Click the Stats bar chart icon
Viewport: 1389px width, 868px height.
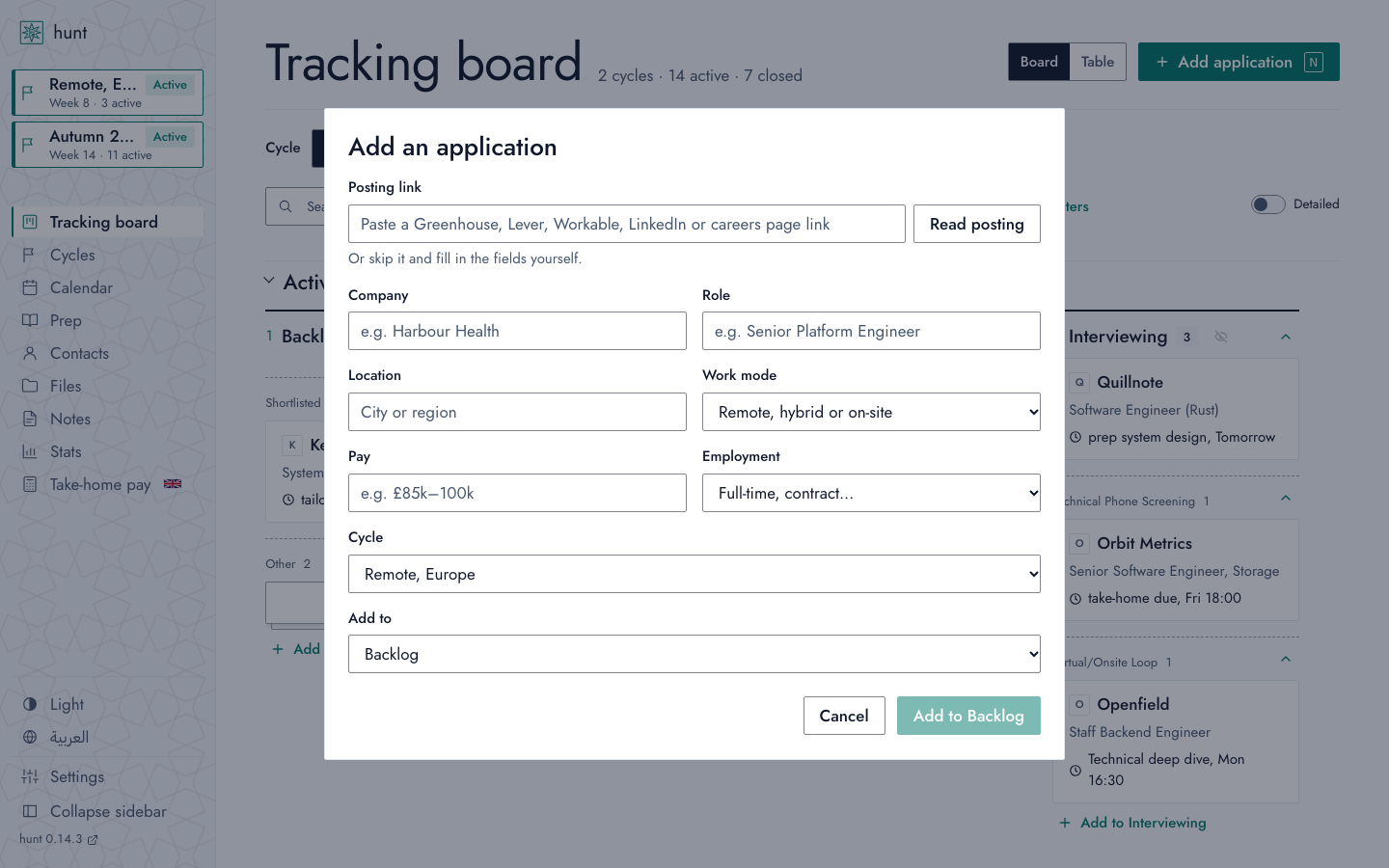click(x=30, y=451)
